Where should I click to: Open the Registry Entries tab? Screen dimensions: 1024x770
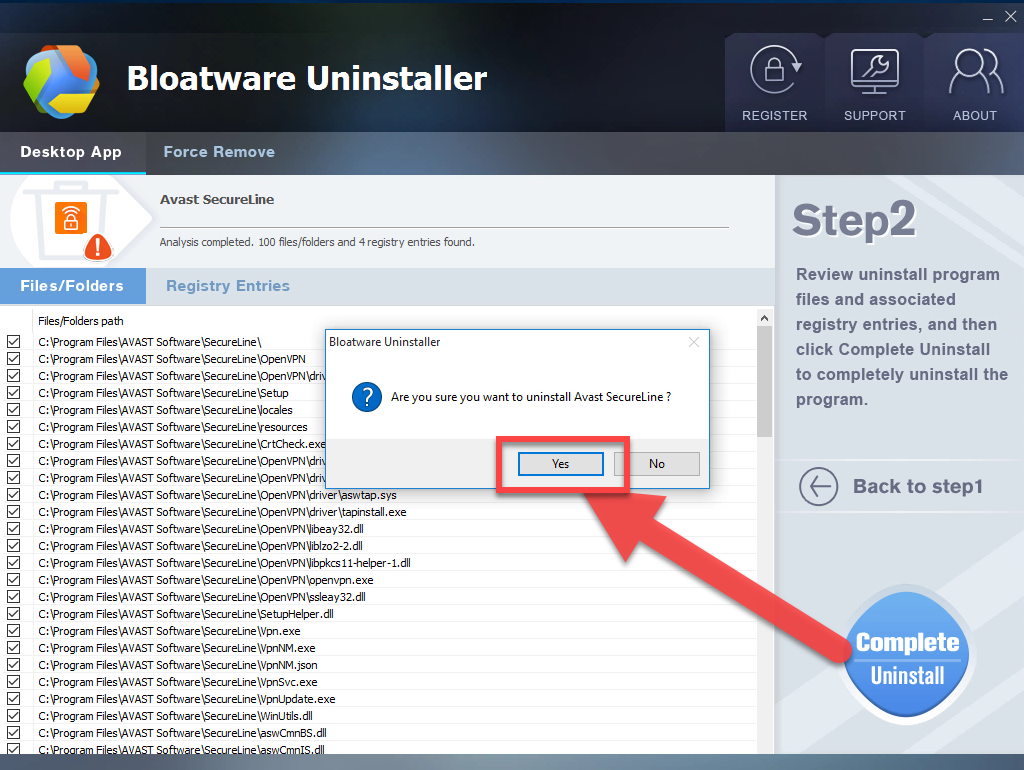(228, 286)
